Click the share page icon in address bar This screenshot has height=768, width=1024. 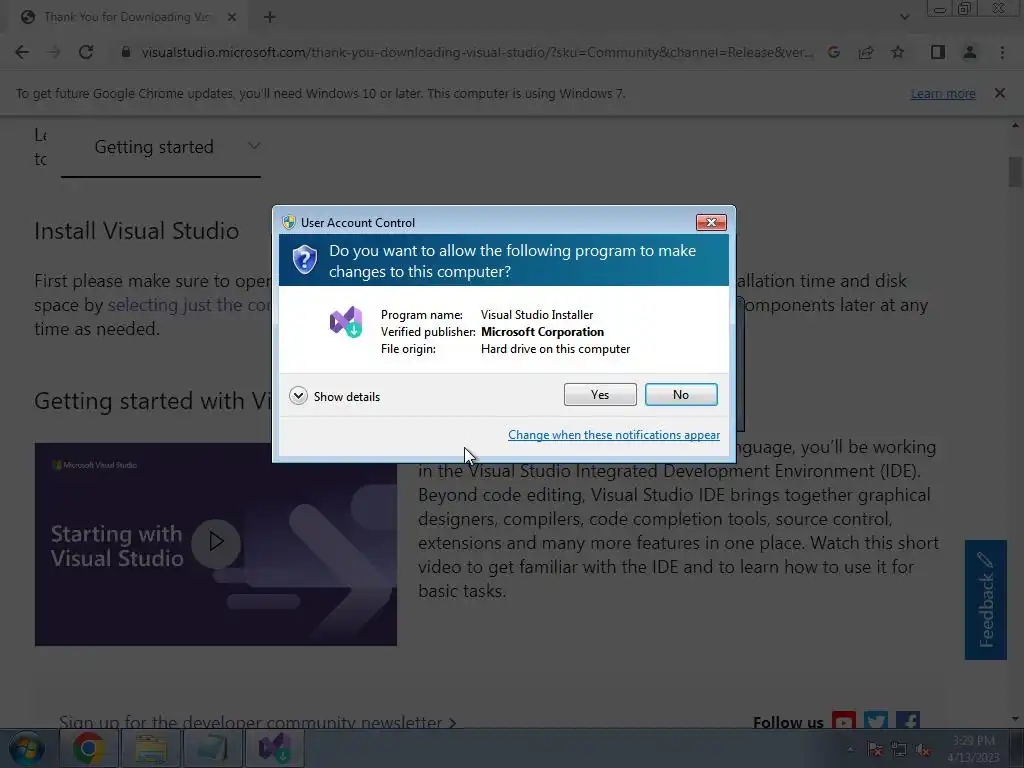(x=866, y=52)
